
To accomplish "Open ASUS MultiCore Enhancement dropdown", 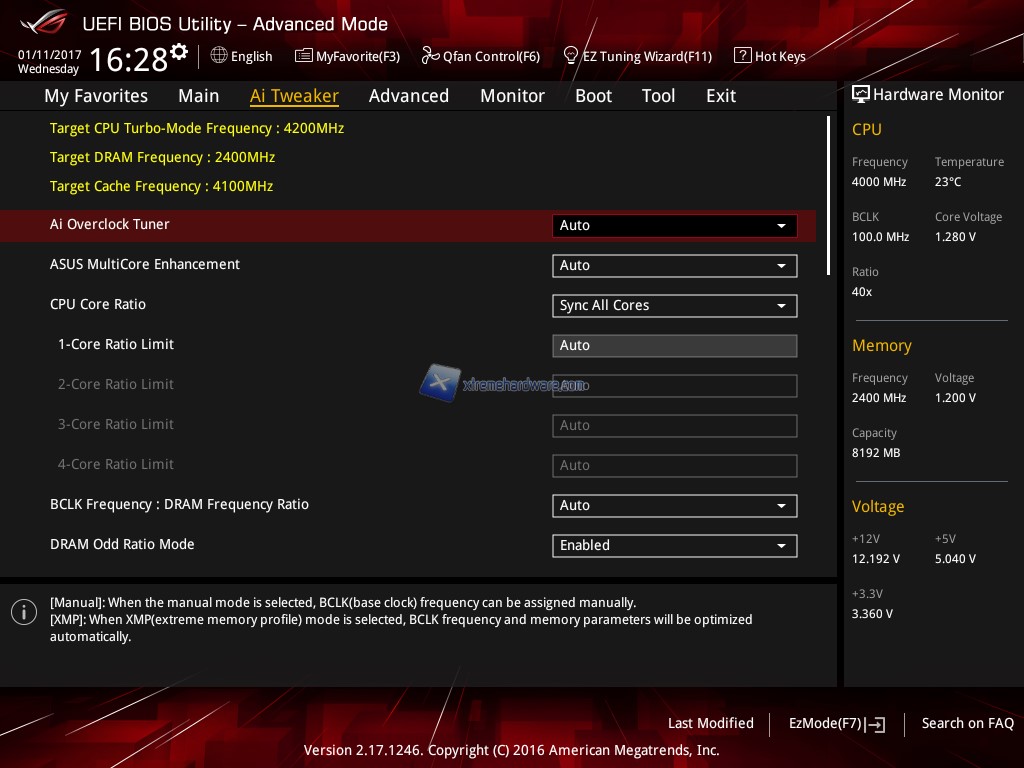I will (x=674, y=266).
